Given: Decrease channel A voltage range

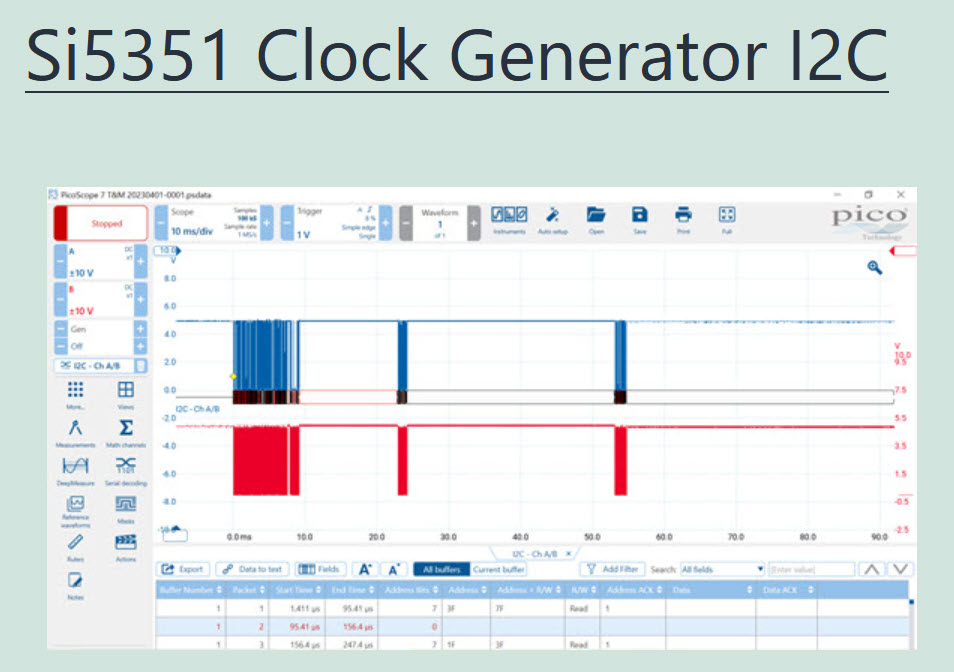Looking at the screenshot, I should pos(60,263).
